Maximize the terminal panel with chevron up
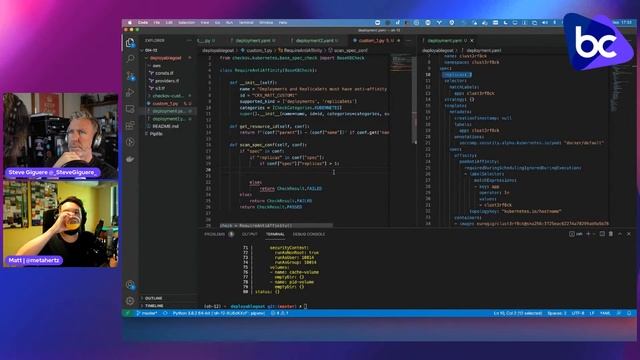This screenshot has height=360, width=640. click(620, 234)
